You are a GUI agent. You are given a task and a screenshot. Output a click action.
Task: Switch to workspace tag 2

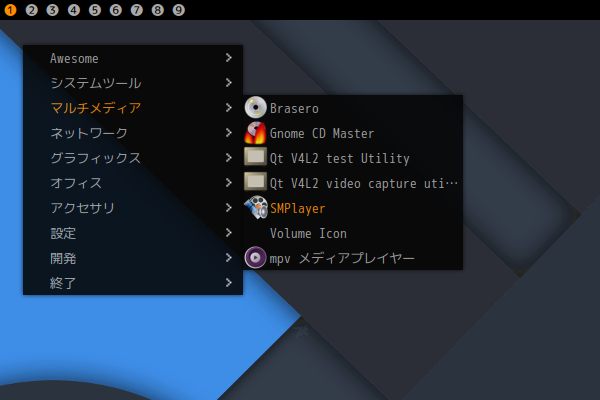point(31,10)
